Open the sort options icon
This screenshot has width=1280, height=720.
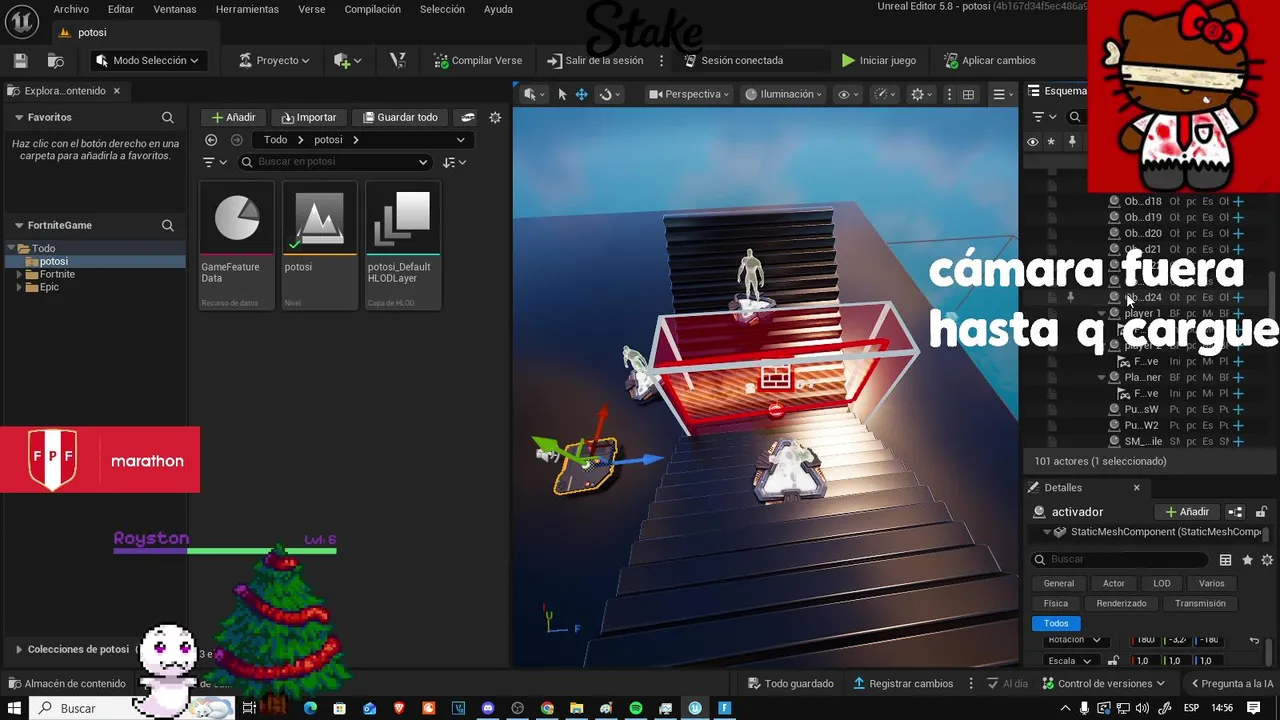coord(454,162)
